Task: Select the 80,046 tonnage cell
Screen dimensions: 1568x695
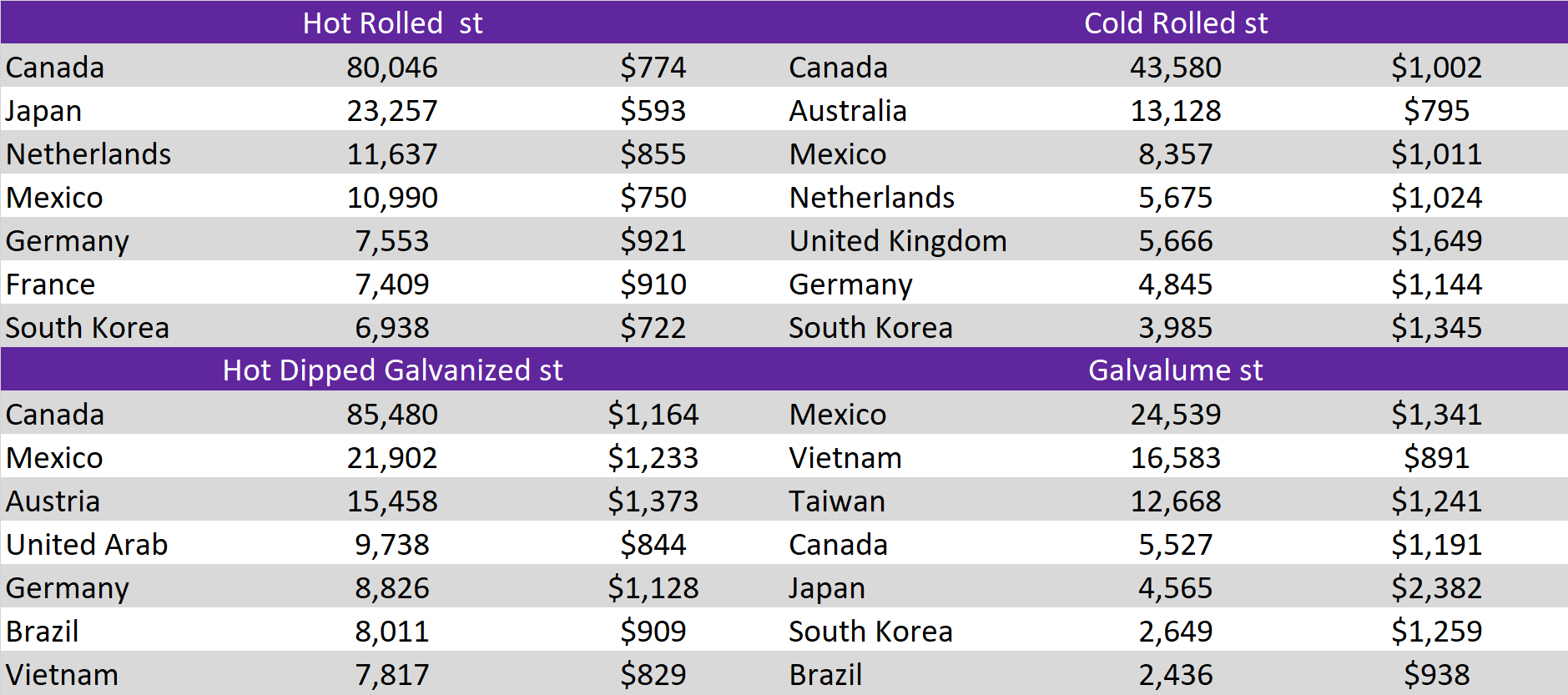Action: click(392, 68)
